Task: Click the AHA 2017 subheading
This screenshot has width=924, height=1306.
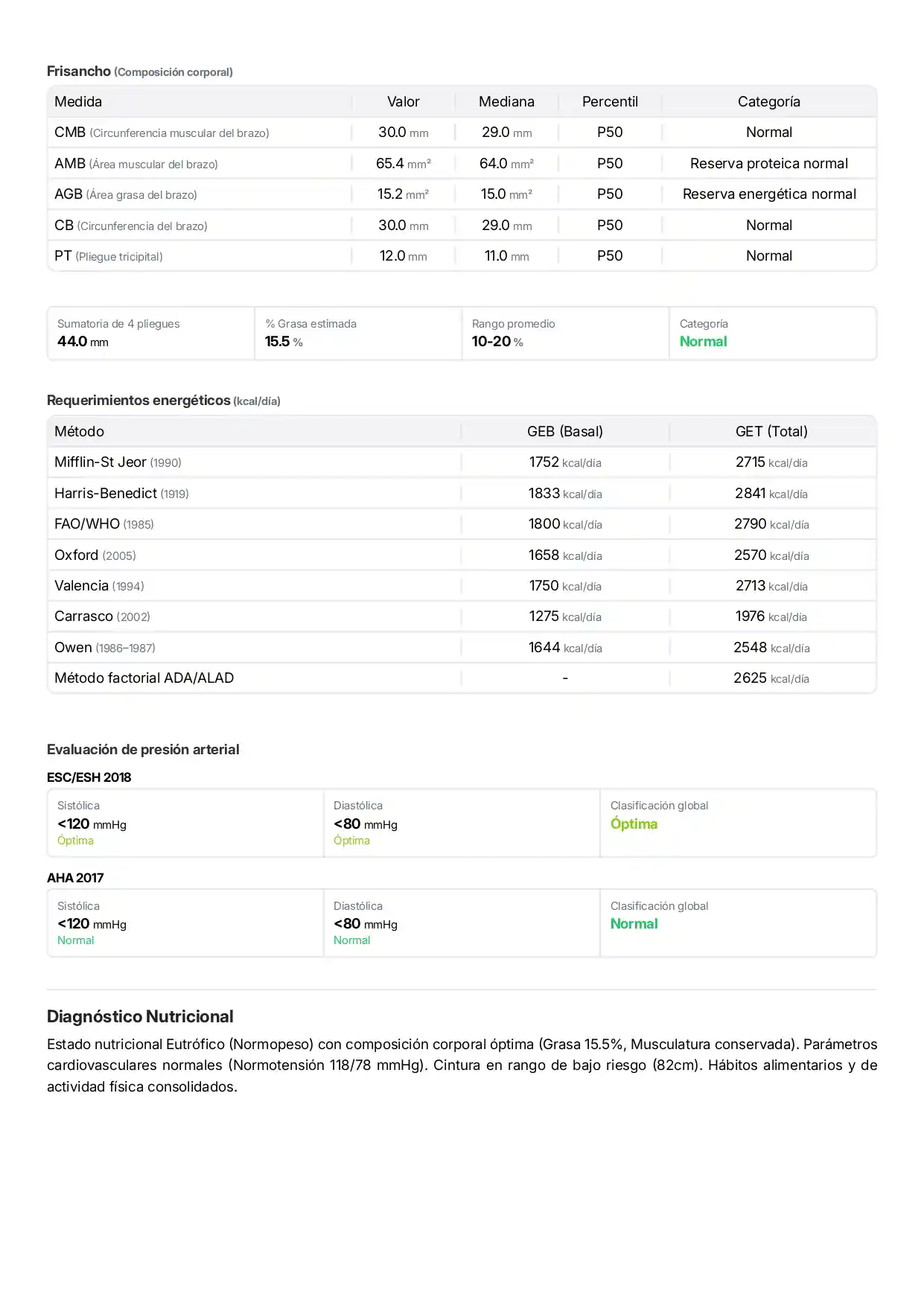Action: click(75, 878)
